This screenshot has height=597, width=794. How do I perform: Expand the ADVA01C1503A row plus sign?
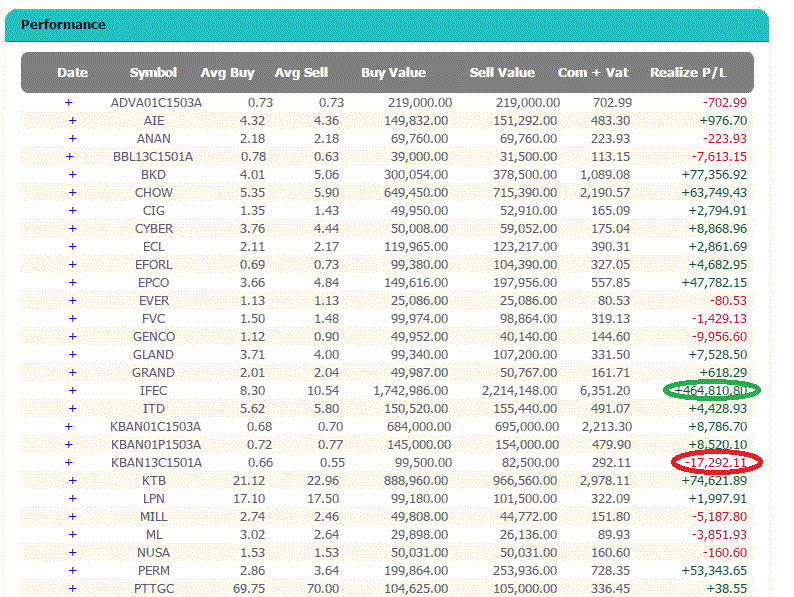click(x=69, y=102)
